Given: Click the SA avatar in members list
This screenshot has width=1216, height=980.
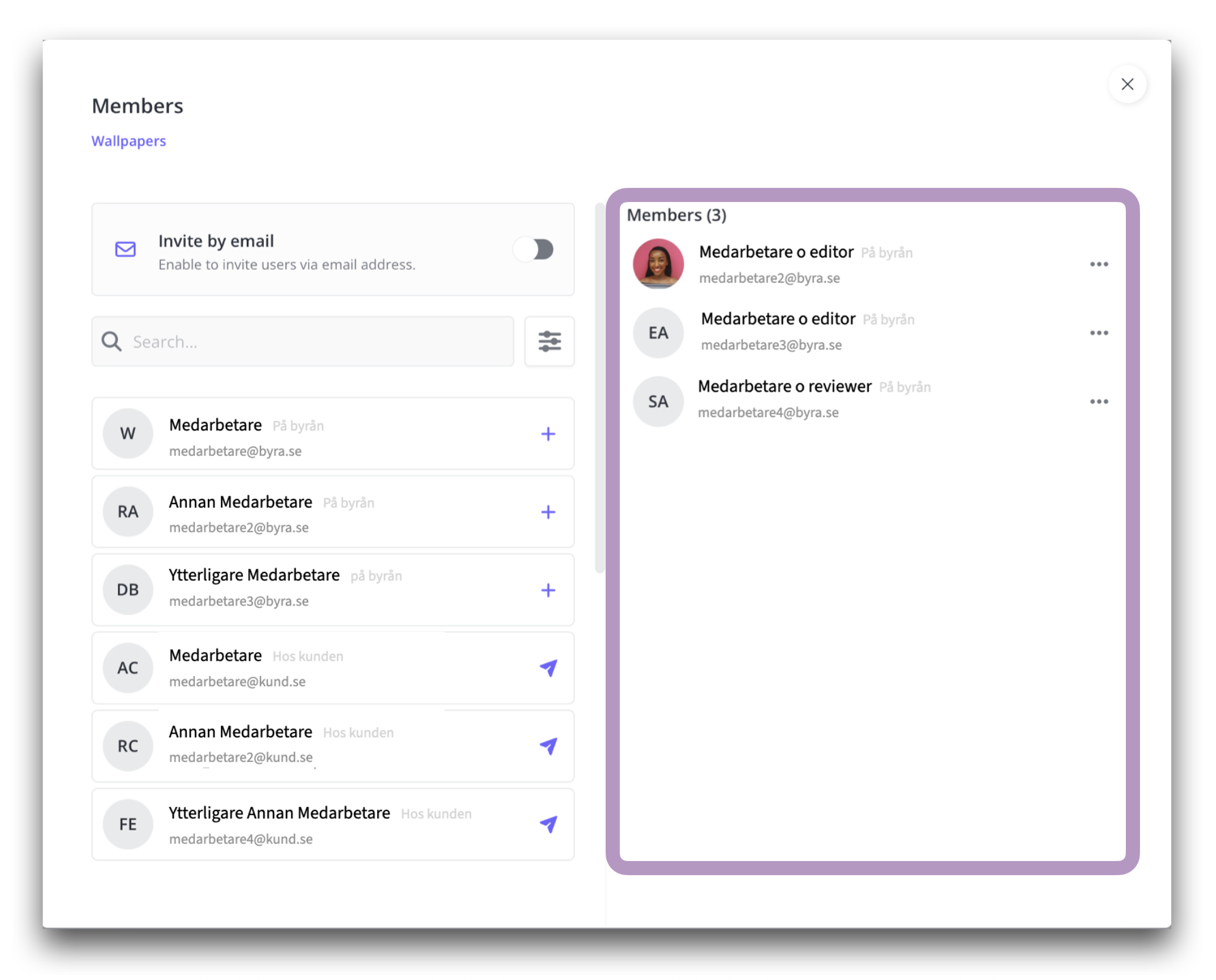Looking at the screenshot, I should pos(658,402).
